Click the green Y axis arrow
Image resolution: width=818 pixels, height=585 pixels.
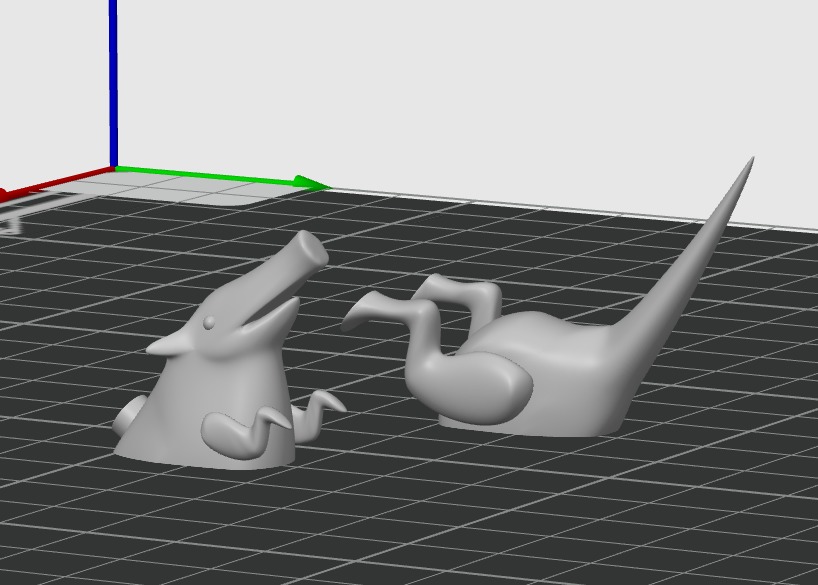[x=222, y=176]
